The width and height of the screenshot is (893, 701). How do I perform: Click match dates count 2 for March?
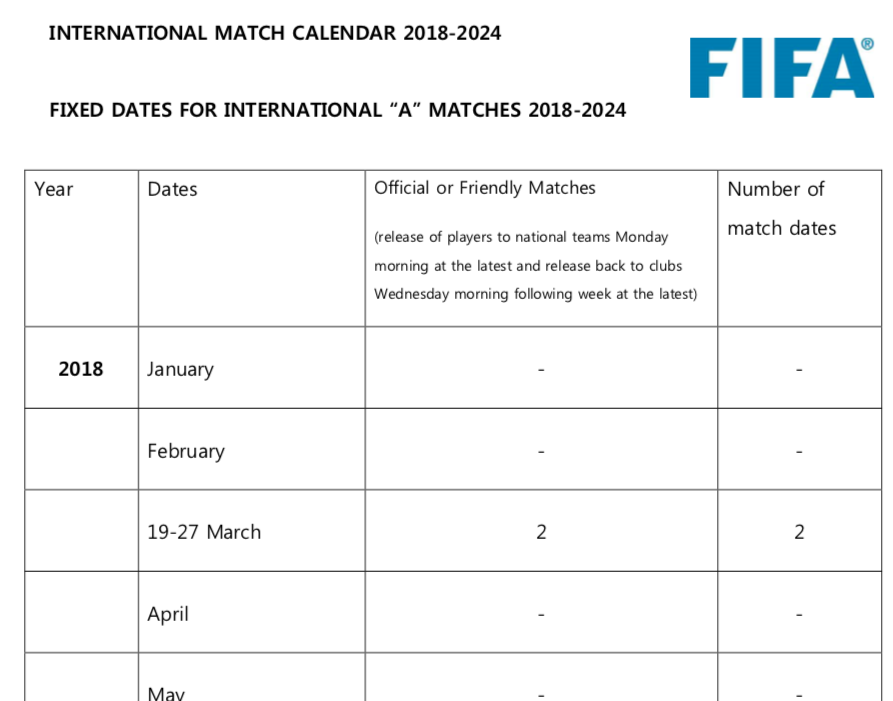pos(800,532)
